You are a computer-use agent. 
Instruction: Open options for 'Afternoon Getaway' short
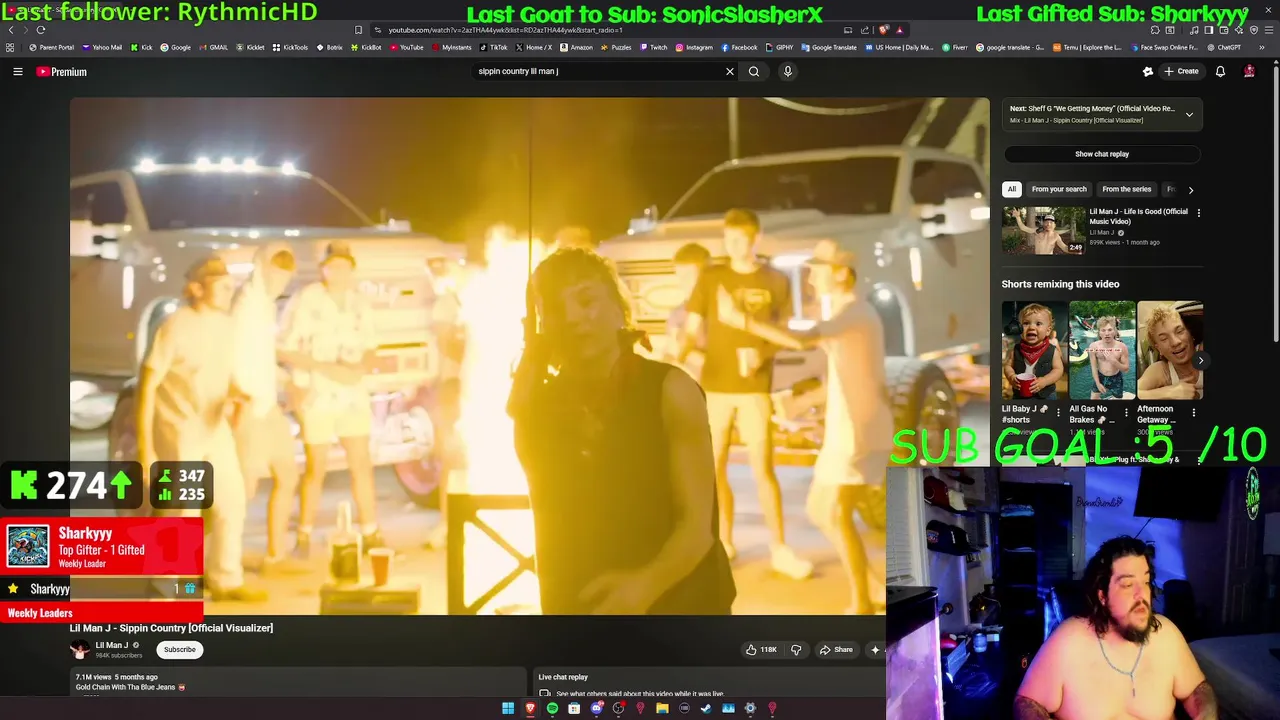[x=1193, y=412]
